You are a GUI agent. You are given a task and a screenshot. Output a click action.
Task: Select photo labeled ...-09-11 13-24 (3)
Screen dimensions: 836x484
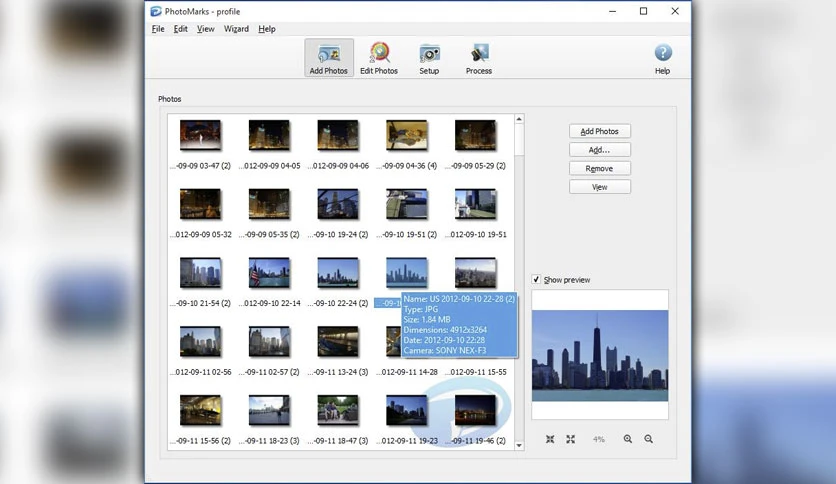click(x=338, y=341)
